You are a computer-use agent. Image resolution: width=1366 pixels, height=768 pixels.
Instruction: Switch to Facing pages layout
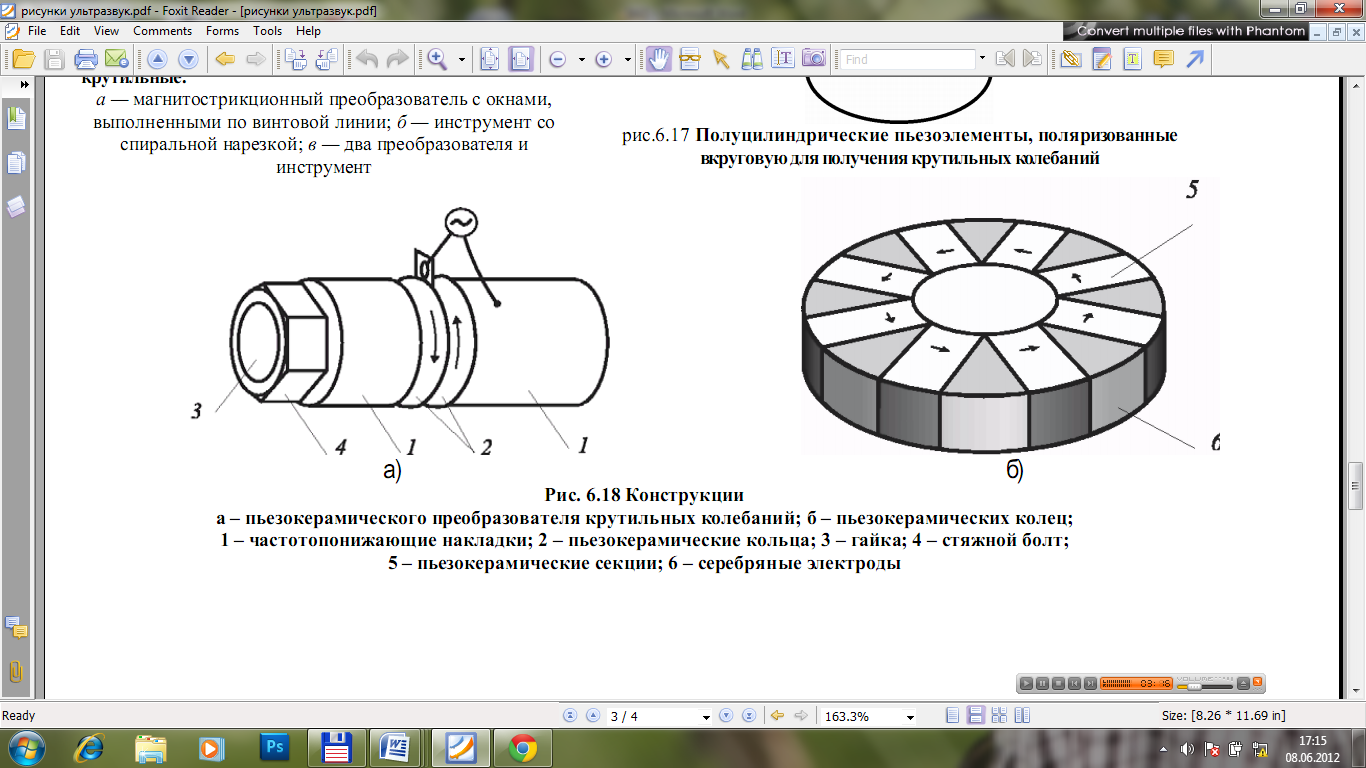[1021, 716]
